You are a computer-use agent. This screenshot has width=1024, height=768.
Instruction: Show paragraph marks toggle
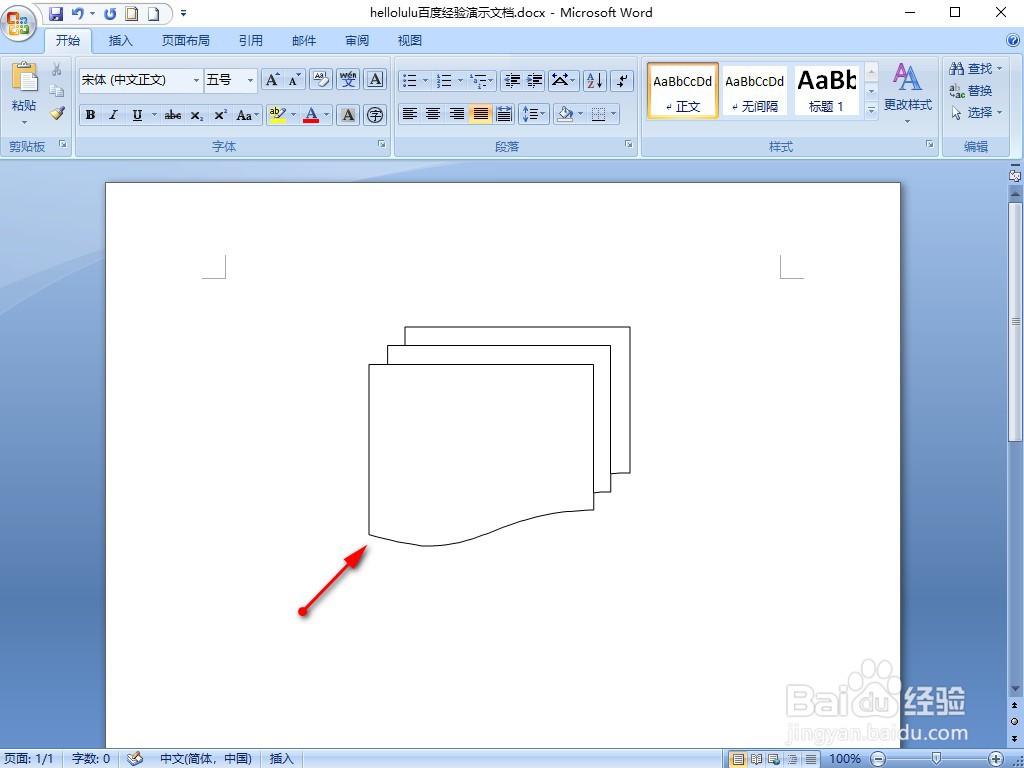[x=623, y=80]
